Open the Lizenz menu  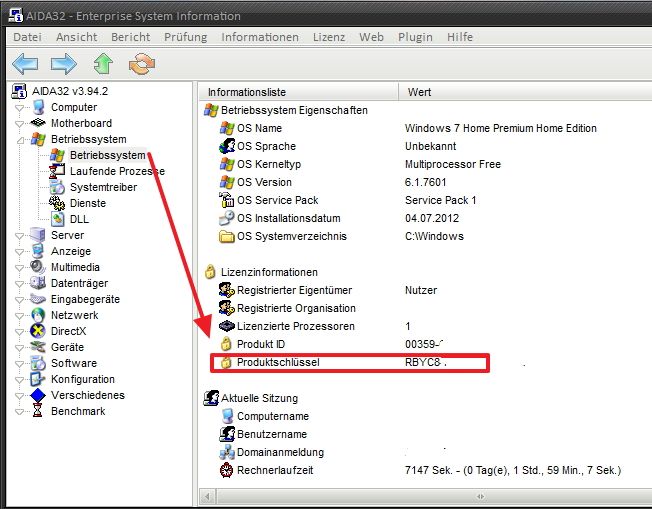tap(329, 37)
